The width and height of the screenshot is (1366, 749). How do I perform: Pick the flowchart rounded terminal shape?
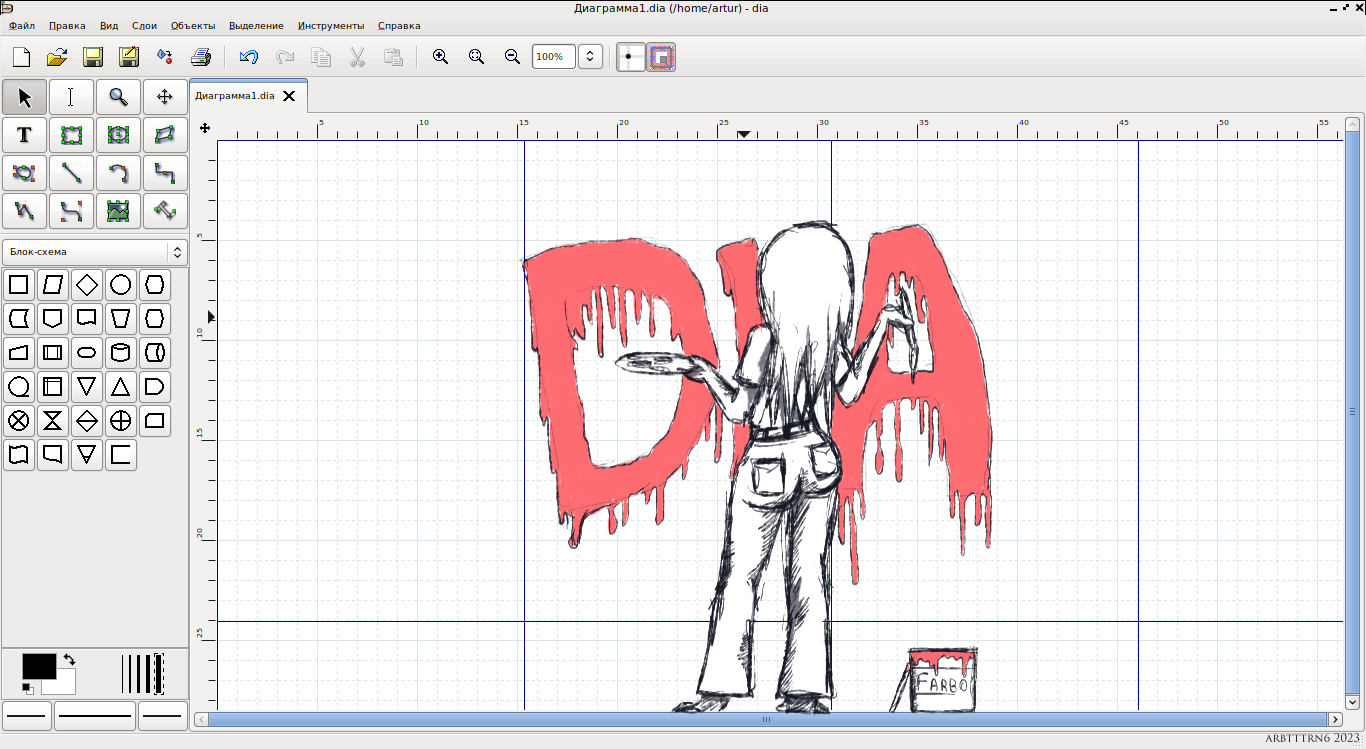[x=87, y=353]
